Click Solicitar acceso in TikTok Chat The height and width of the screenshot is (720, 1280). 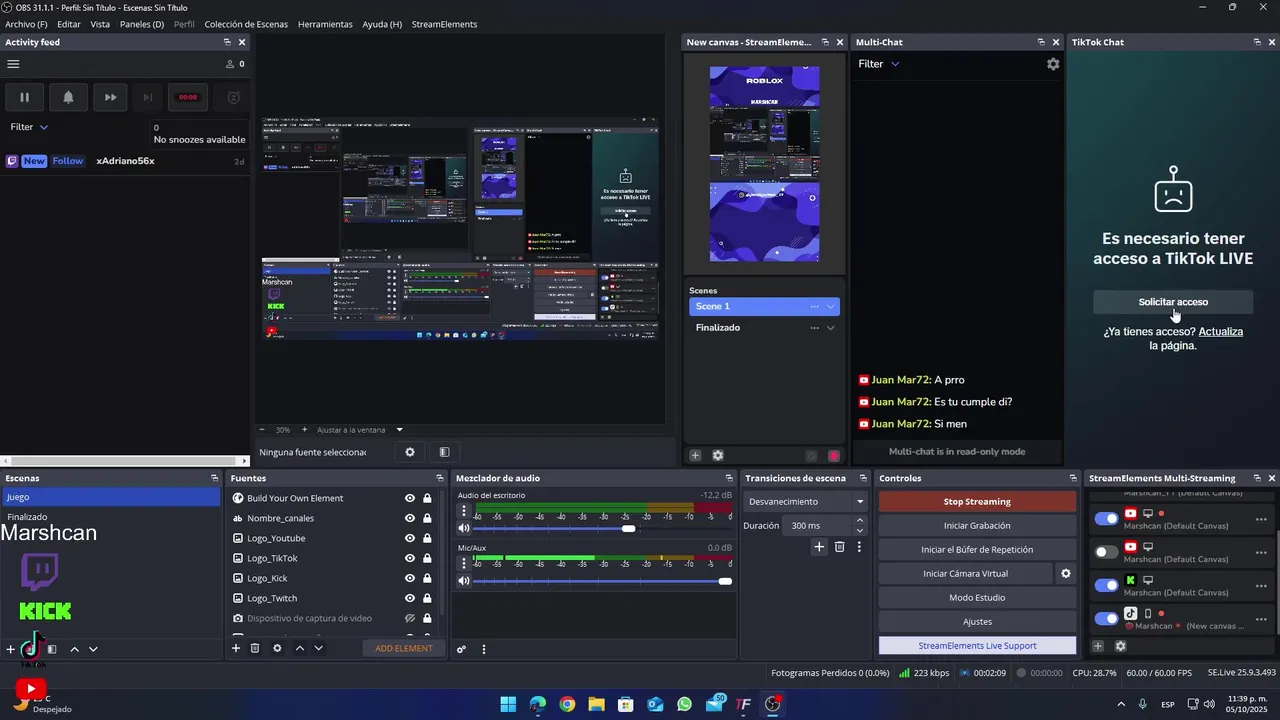pos(1173,302)
